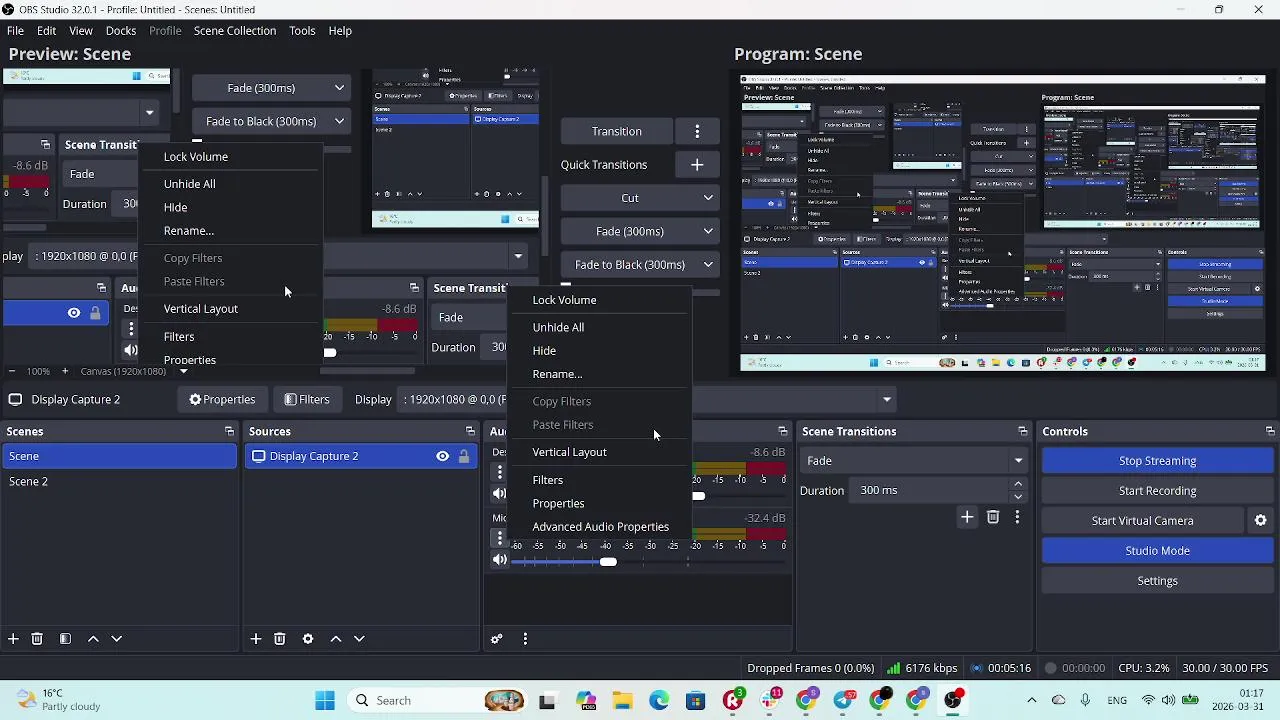Decrease transition Duration with down arrow
The image size is (1280, 720).
click(x=1018, y=496)
